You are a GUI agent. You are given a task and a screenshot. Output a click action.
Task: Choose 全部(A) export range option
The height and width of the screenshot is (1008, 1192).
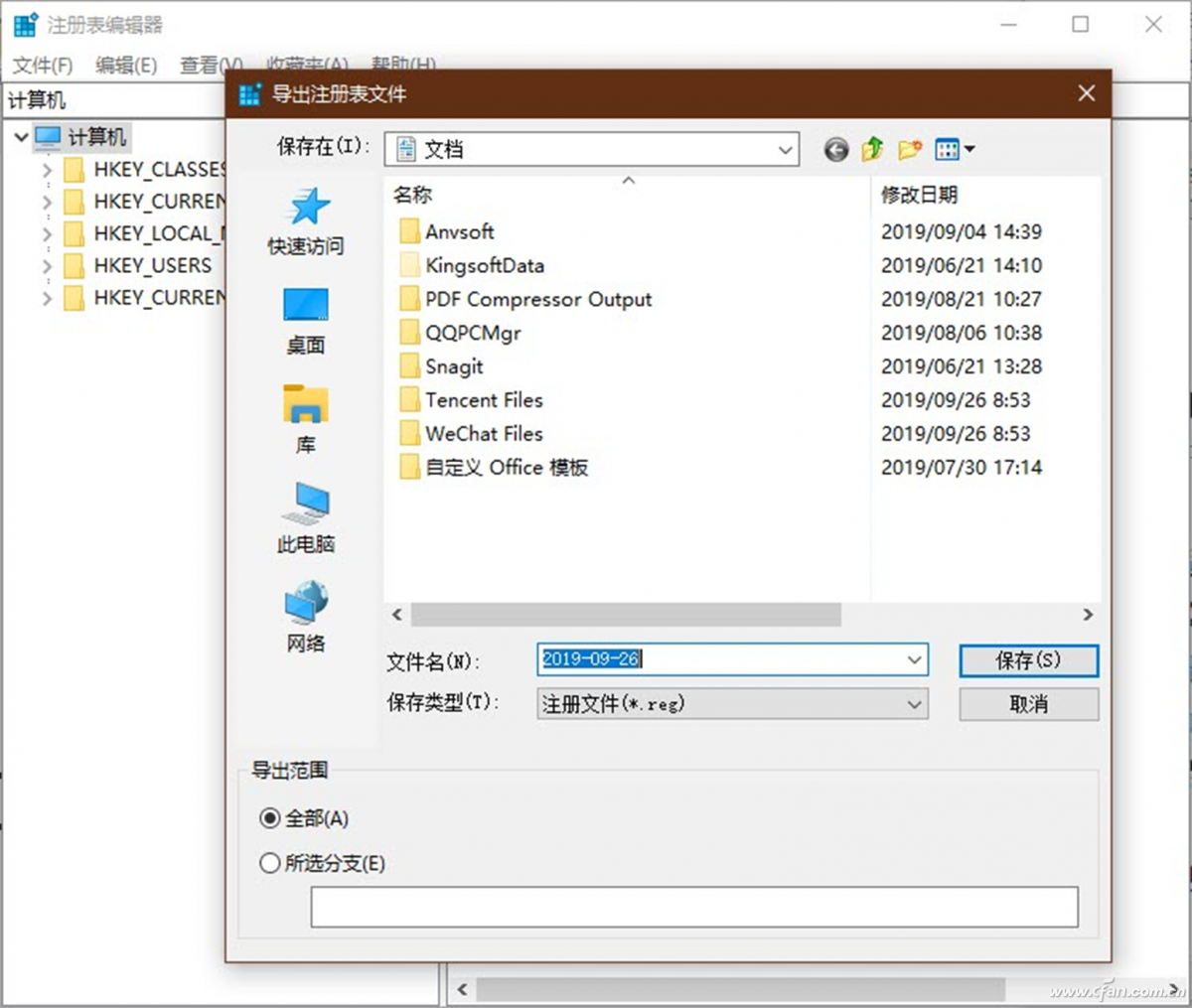click(304, 819)
